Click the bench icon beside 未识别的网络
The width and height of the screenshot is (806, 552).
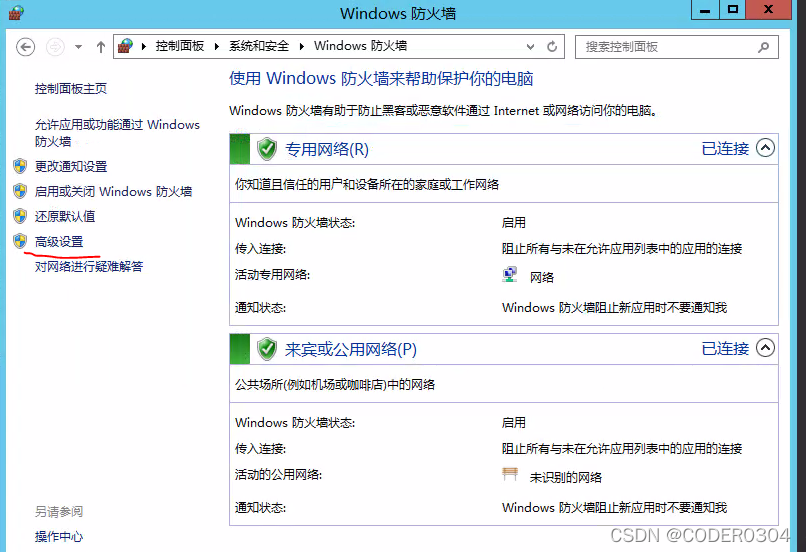[510, 474]
